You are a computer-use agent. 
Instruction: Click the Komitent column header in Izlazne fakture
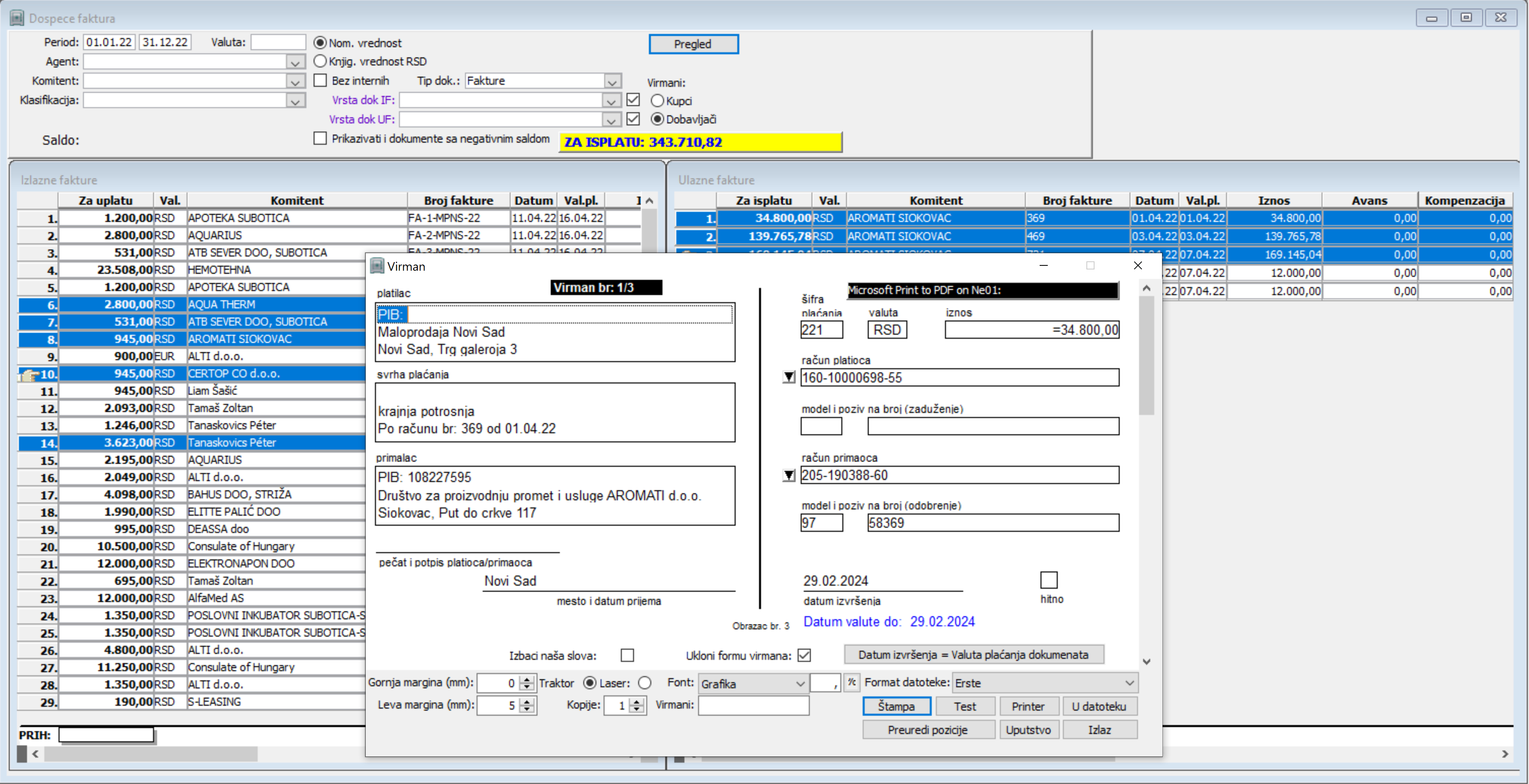click(297, 201)
